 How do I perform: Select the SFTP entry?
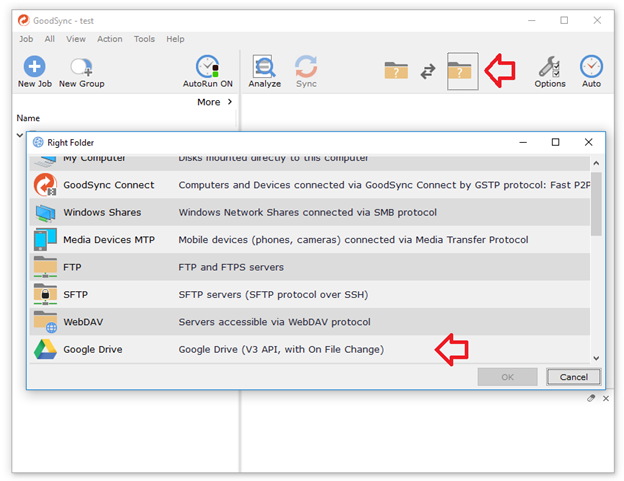click(77, 294)
